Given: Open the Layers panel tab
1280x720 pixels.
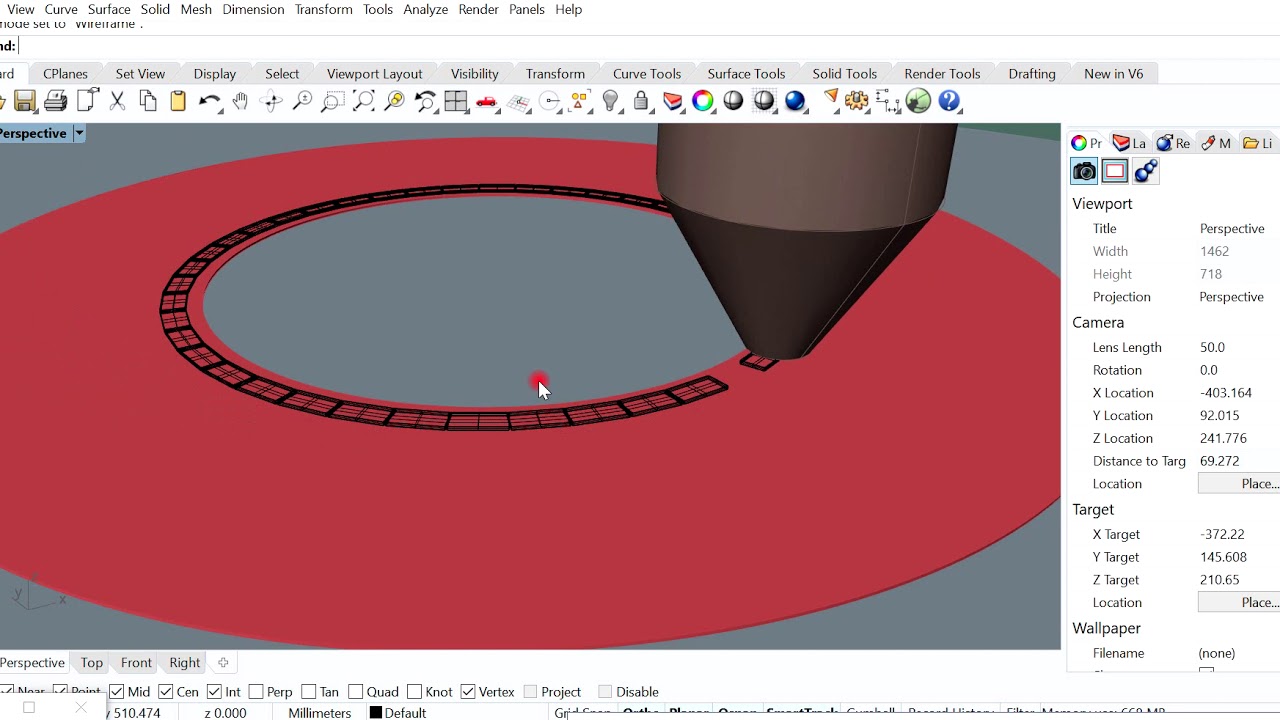Looking at the screenshot, I should click(x=1129, y=143).
